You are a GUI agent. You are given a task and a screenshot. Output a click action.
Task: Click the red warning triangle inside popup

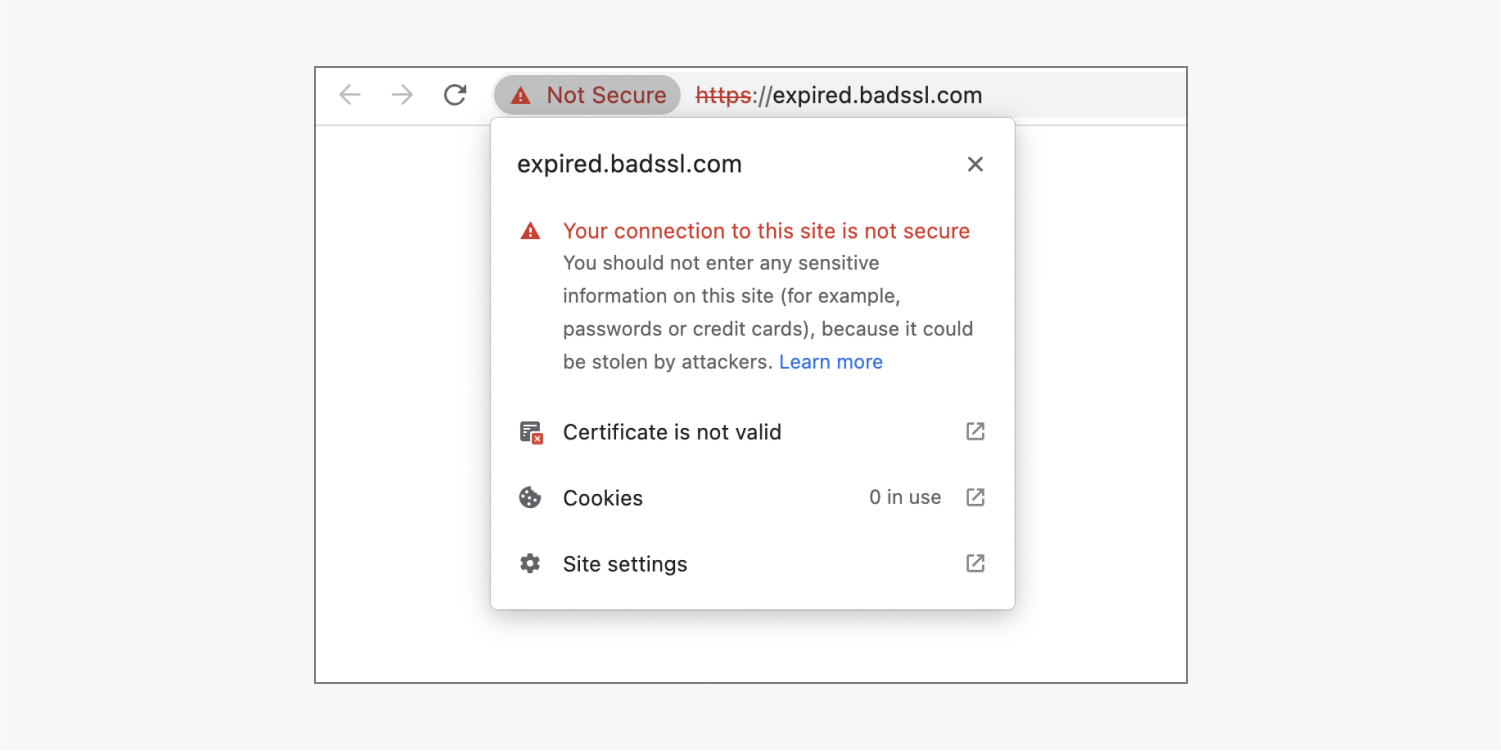tap(530, 231)
